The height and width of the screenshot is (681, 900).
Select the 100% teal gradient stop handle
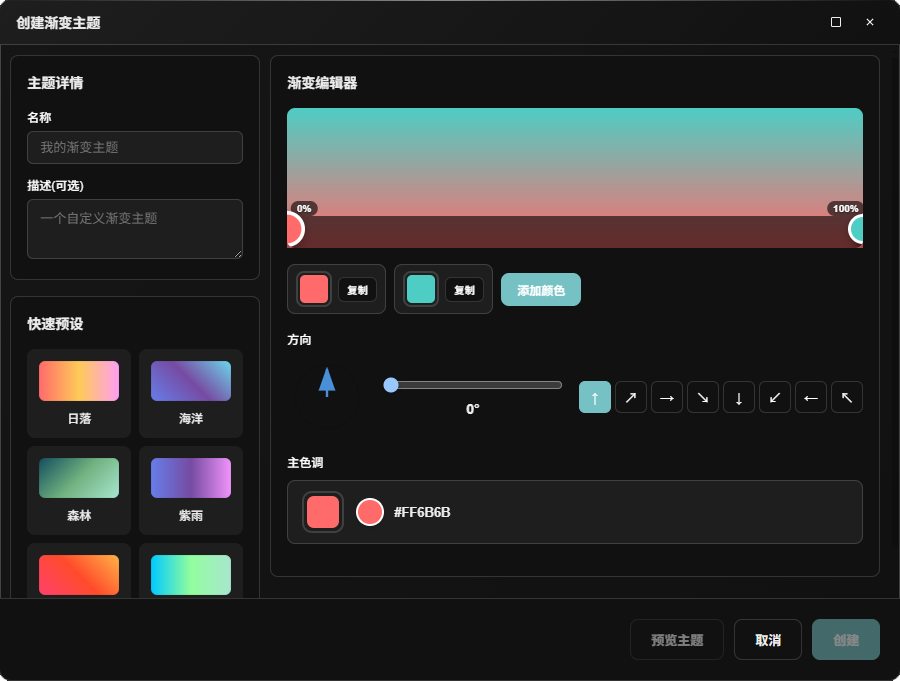(x=856, y=229)
